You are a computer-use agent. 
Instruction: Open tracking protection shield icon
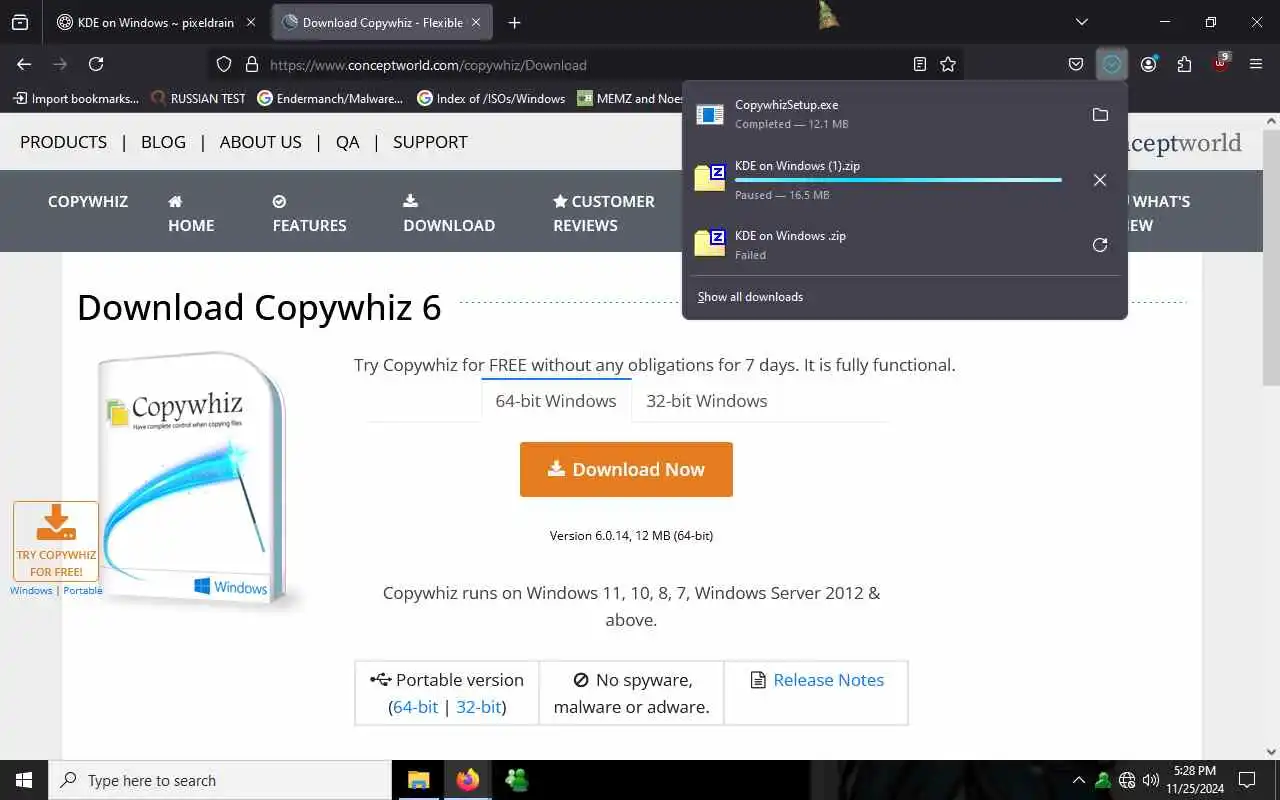tap(224, 64)
